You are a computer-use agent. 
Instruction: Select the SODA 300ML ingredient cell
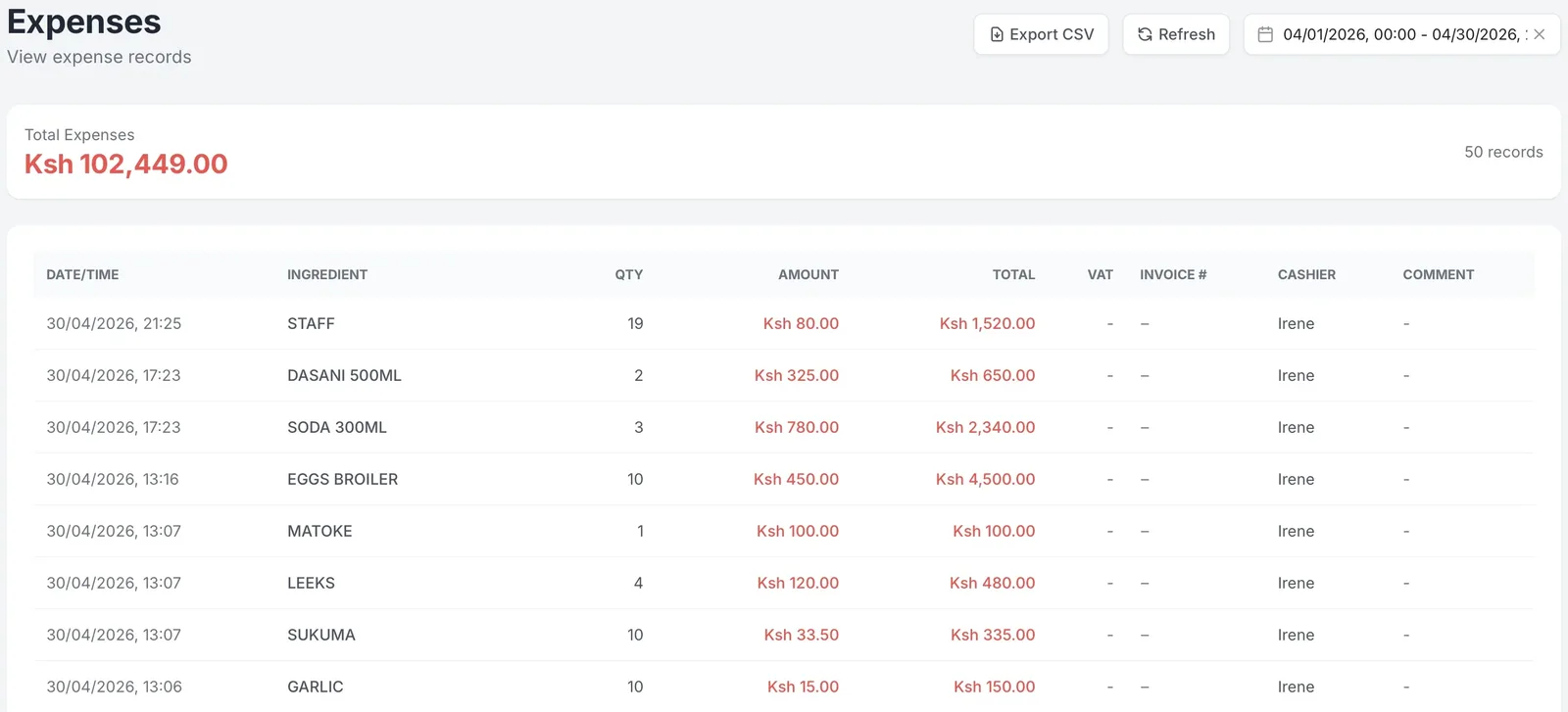pyautogui.click(x=337, y=427)
